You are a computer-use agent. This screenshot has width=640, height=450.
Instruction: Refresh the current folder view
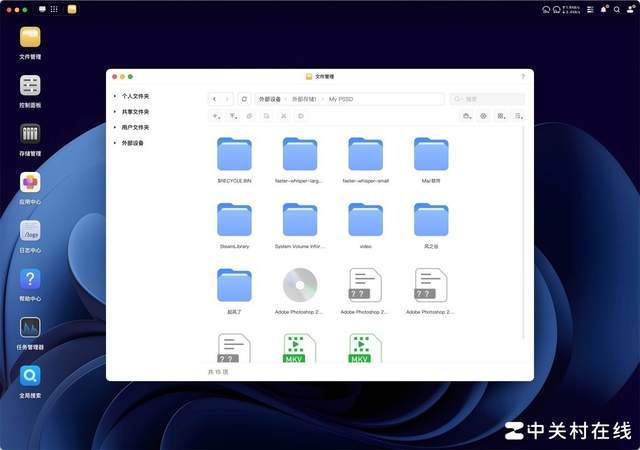coord(244,99)
